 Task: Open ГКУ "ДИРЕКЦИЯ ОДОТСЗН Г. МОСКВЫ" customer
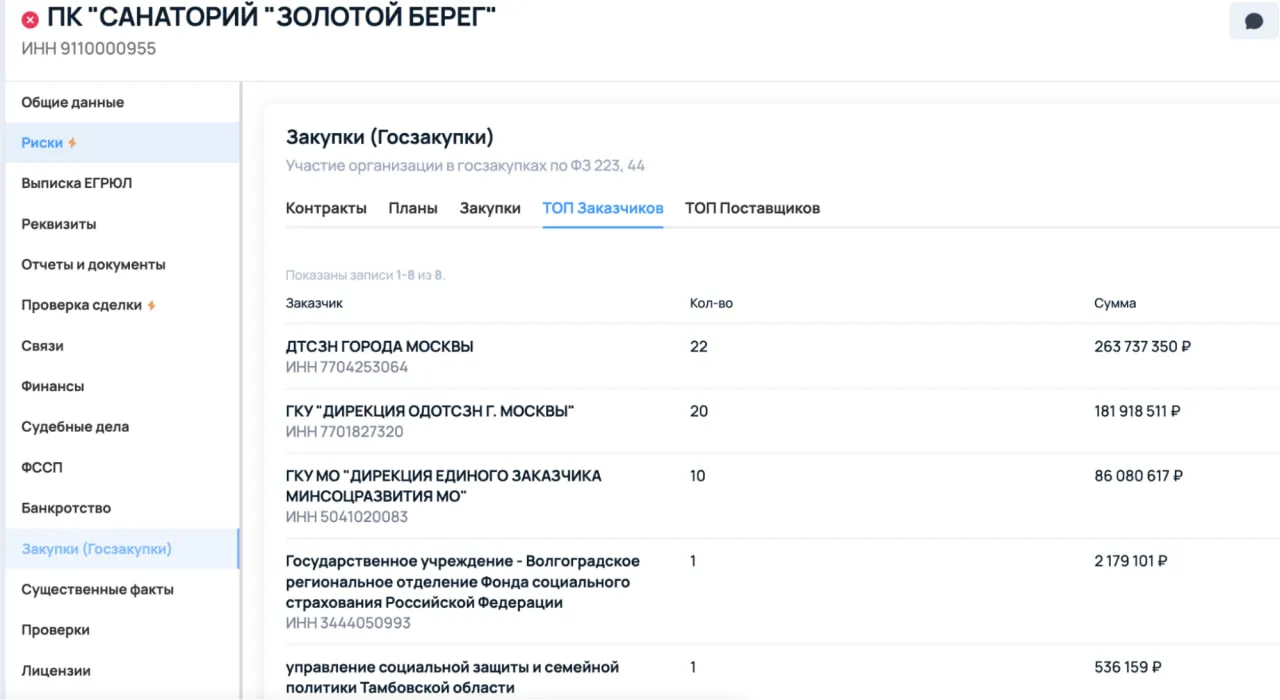coord(430,411)
